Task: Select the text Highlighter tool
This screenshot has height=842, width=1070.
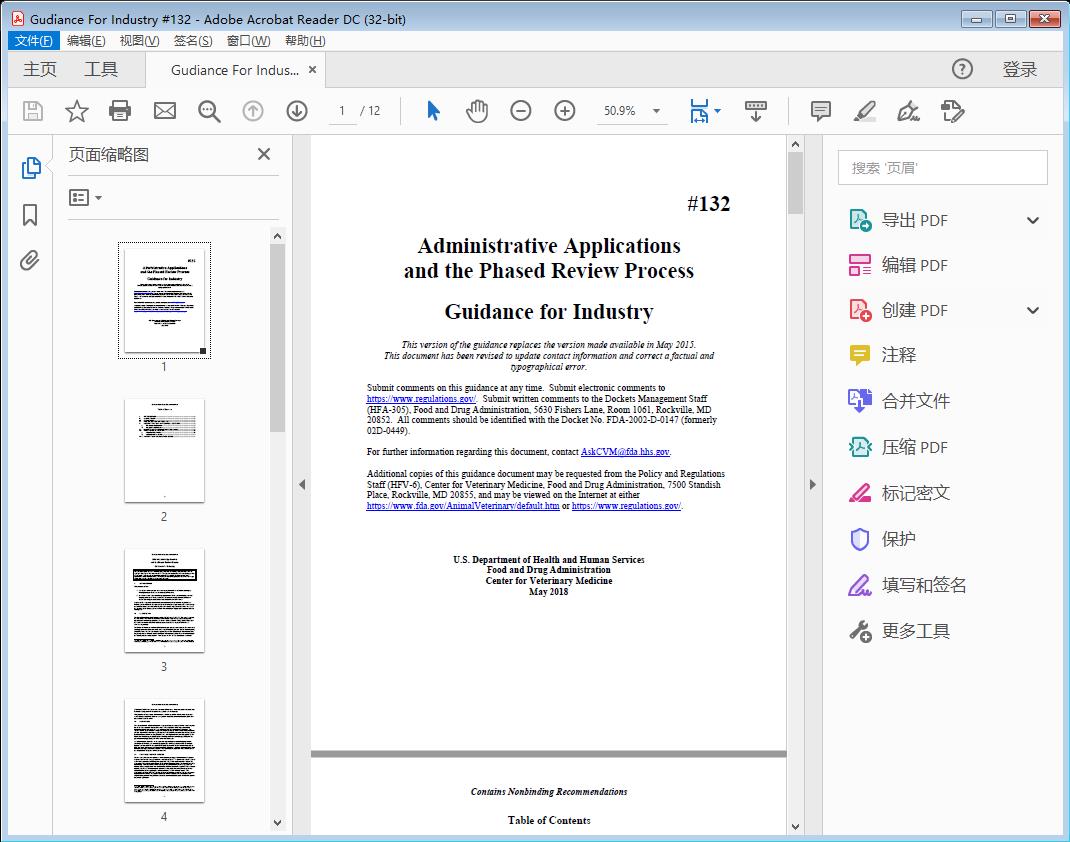Action: tap(865, 111)
